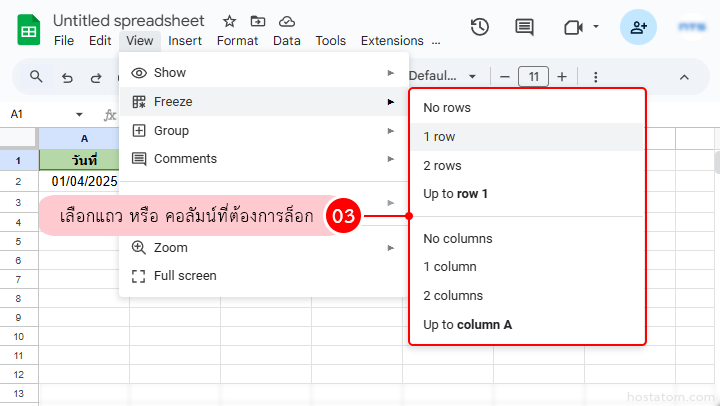Close the open View menu
The height and width of the screenshot is (406, 720).
pos(140,41)
